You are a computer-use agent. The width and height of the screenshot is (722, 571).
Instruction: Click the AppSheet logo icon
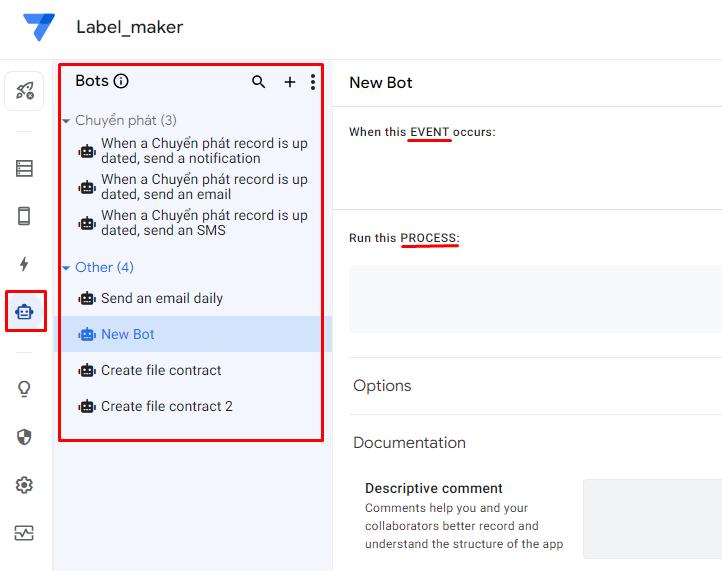click(39, 27)
